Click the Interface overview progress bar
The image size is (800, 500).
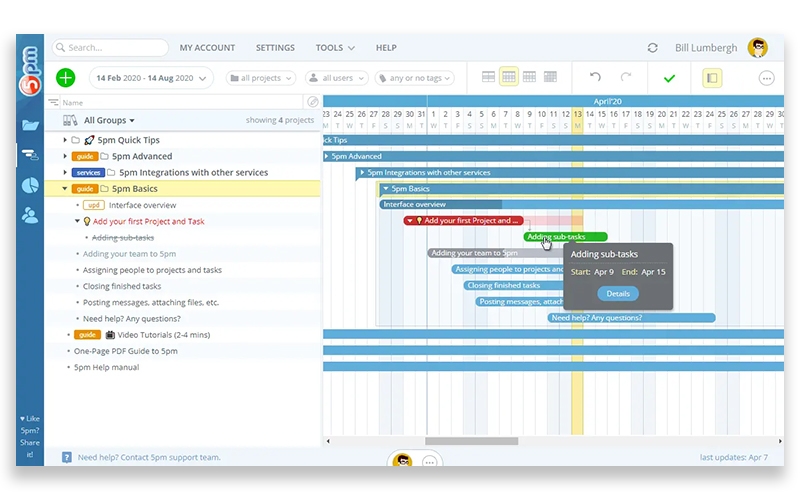tap(581, 205)
